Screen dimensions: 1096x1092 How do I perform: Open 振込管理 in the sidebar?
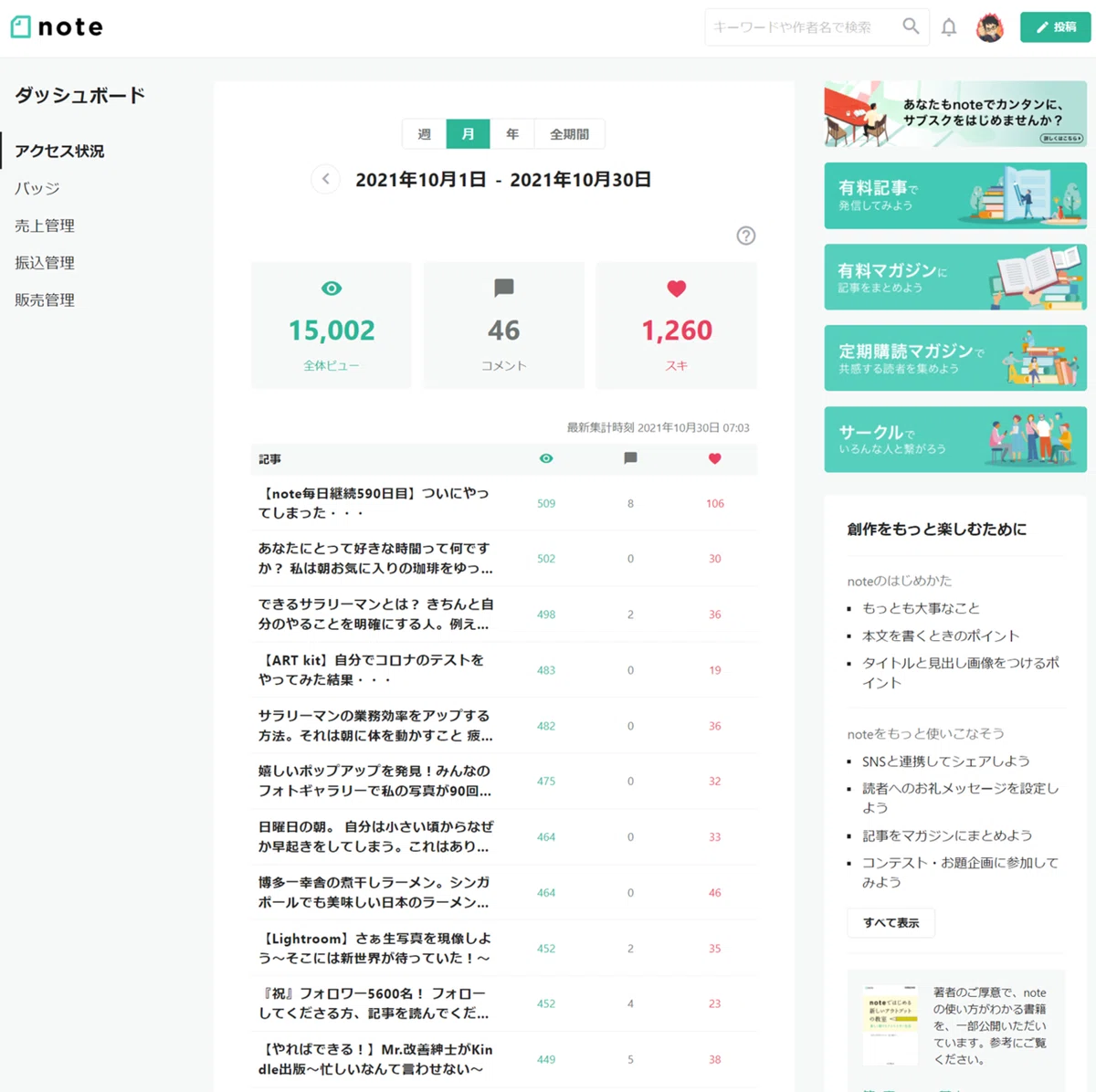(45, 263)
